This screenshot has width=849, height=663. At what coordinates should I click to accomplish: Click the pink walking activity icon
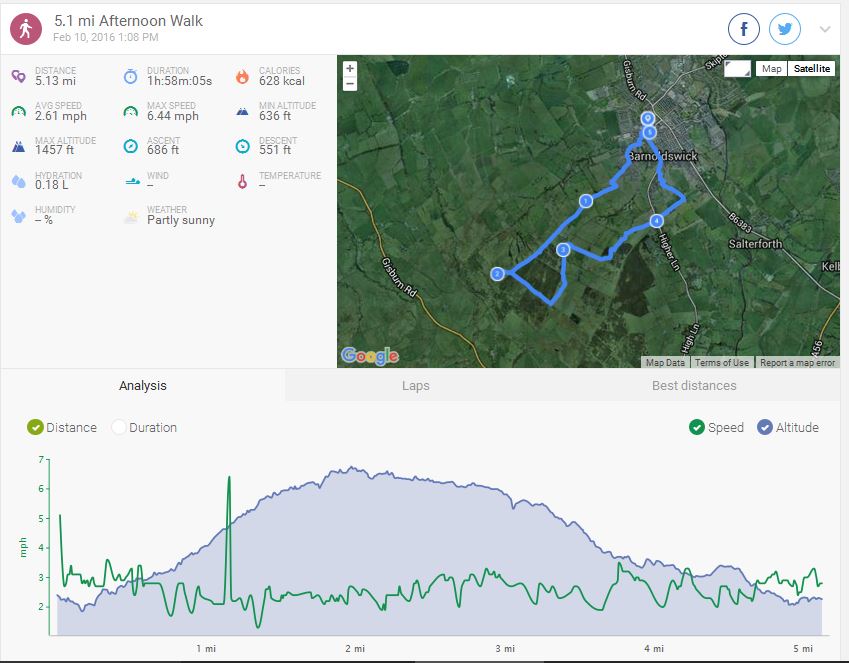click(26, 29)
